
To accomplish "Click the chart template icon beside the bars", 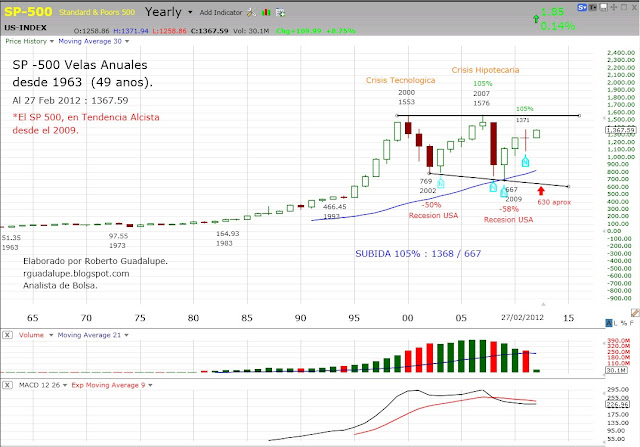I will 280,13.
